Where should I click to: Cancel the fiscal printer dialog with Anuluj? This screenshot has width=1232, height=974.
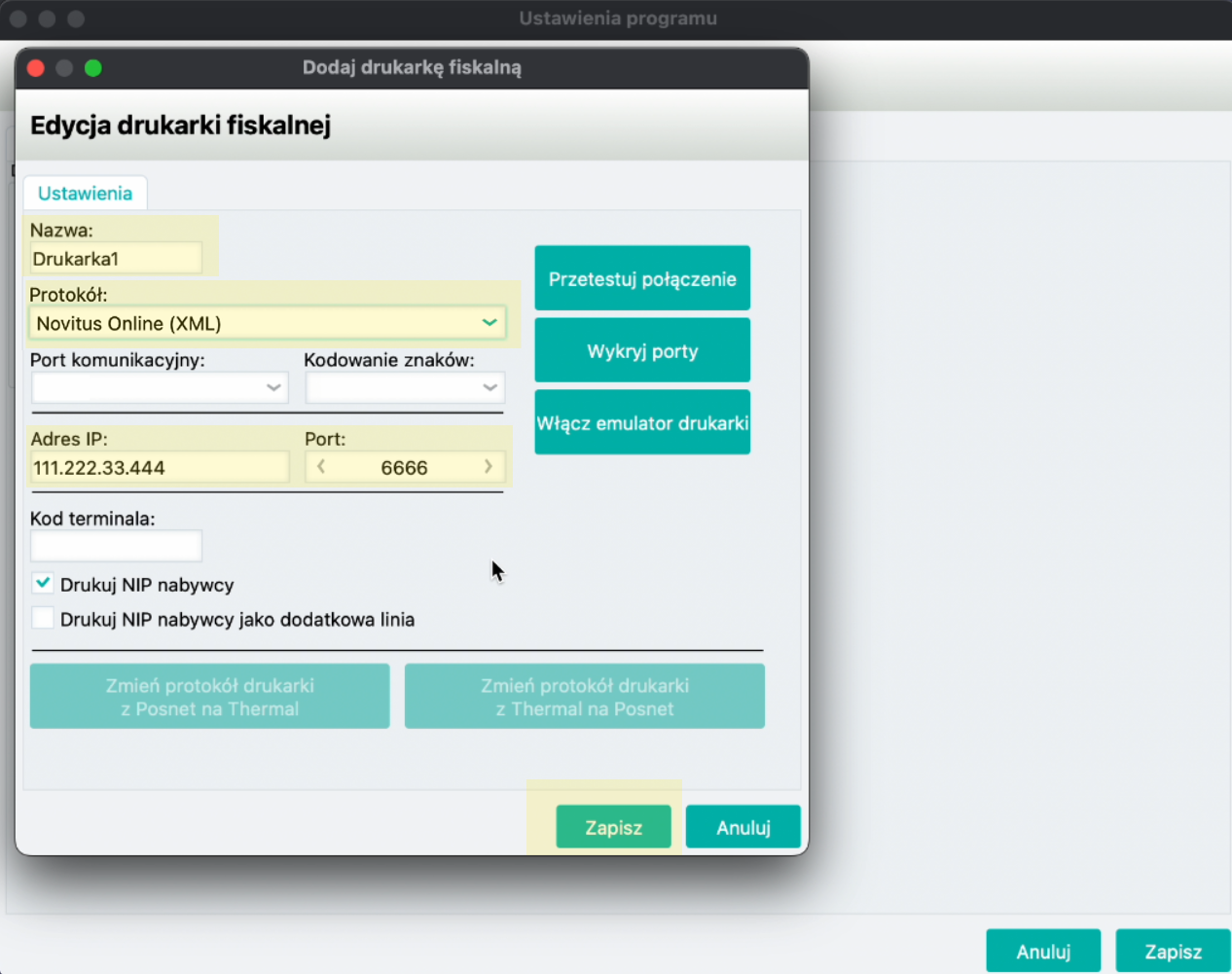[743, 827]
